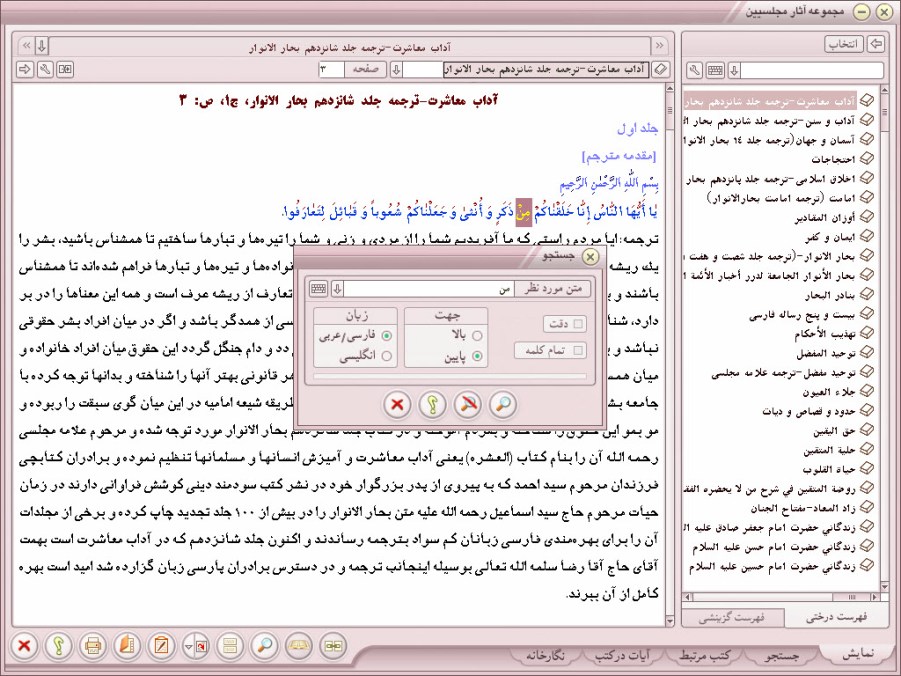Select احتجاجات in the book list
Image resolution: width=901 pixels, height=676 pixels.
click(x=833, y=159)
